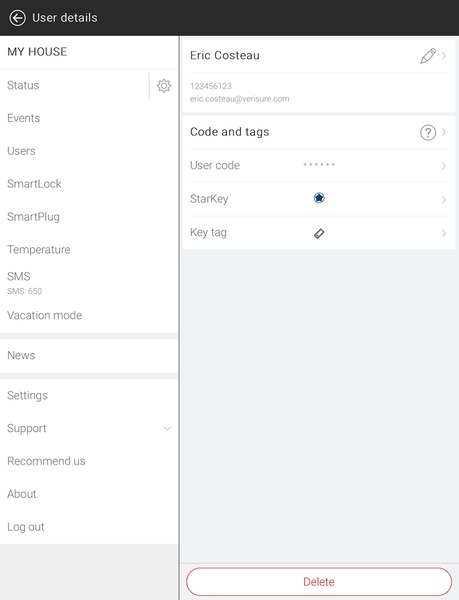The width and height of the screenshot is (459, 600).
Task: Open chevron next to pencil icon
Action: (444, 56)
